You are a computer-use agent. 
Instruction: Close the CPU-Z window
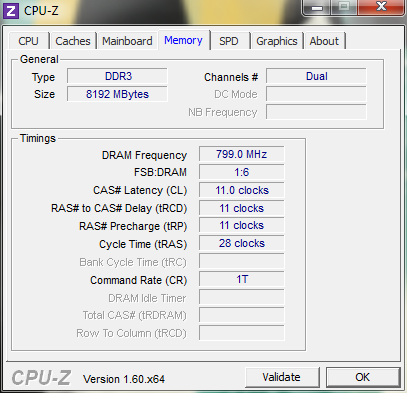pos(381,7)
